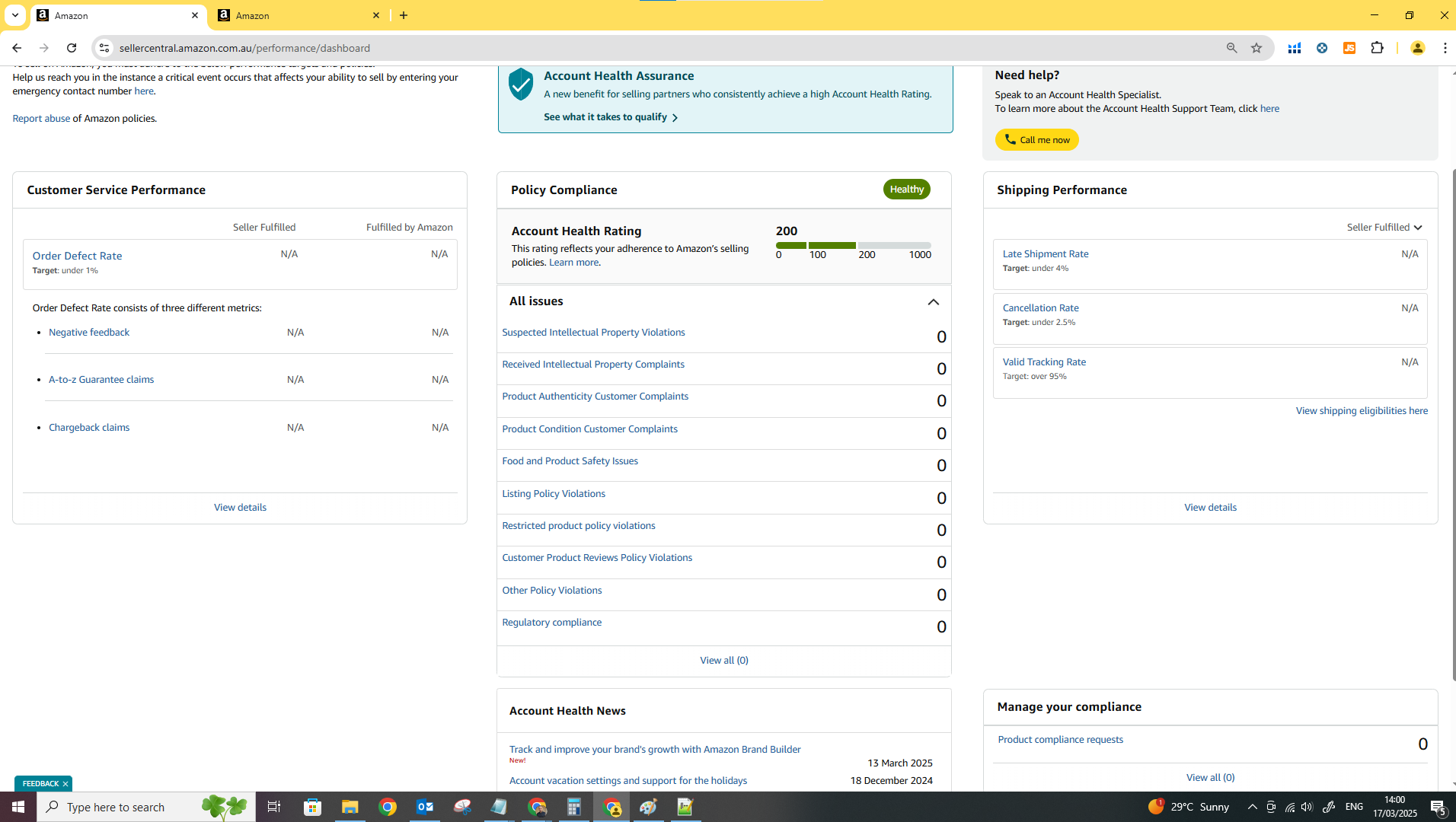The width and height of the screenshot is (1456, 822).
Task: Dismiss the FEEDBACK tab with its X
Action: pos(65,784)
